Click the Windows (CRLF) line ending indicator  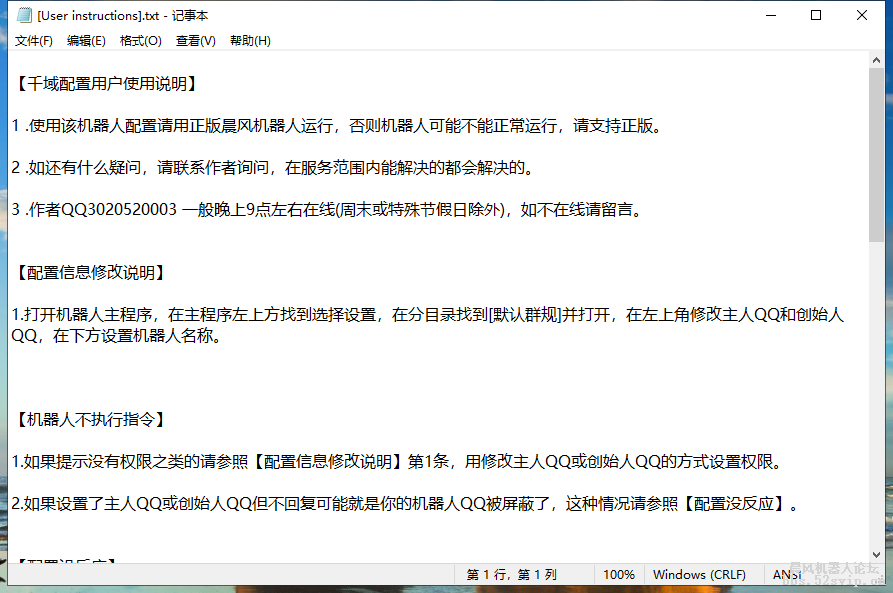[x=700, y=574]
